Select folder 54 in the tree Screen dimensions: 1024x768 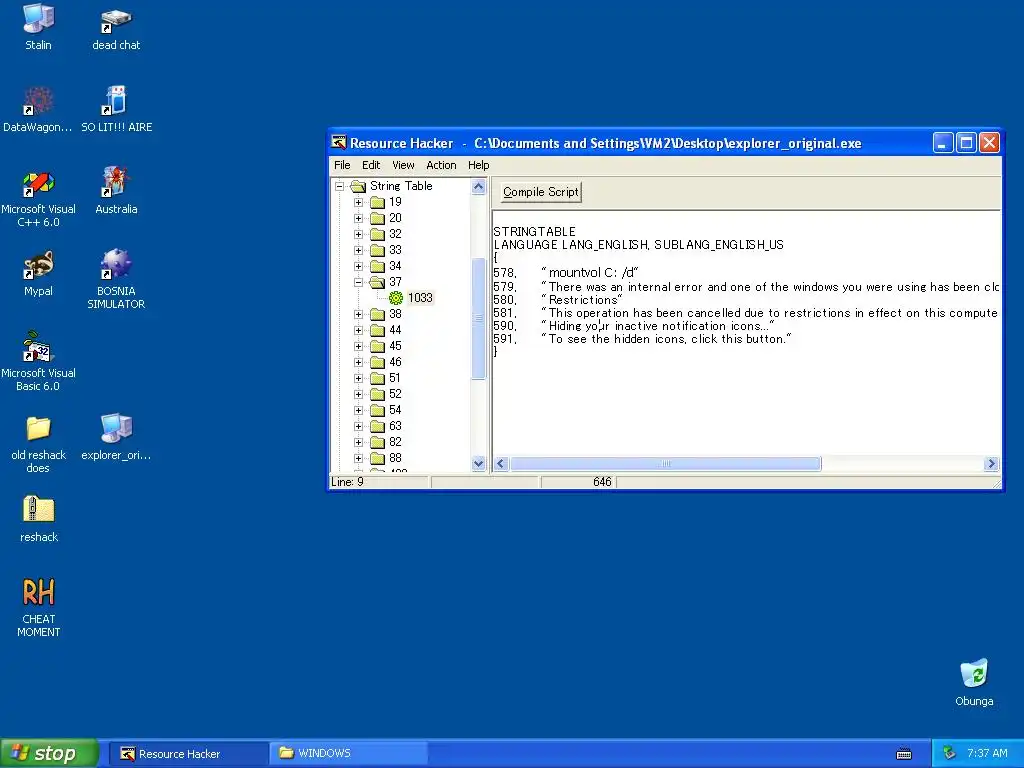point(387,410)
